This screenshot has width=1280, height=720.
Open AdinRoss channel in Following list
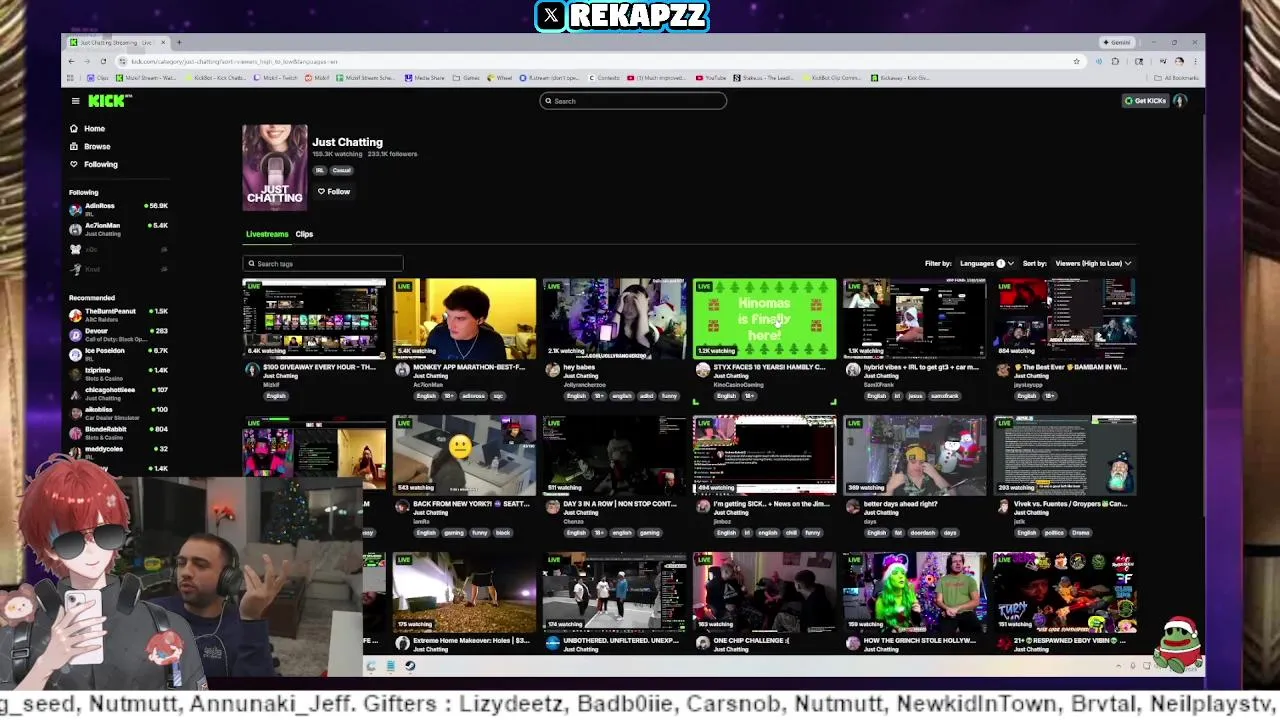[118, 209]
